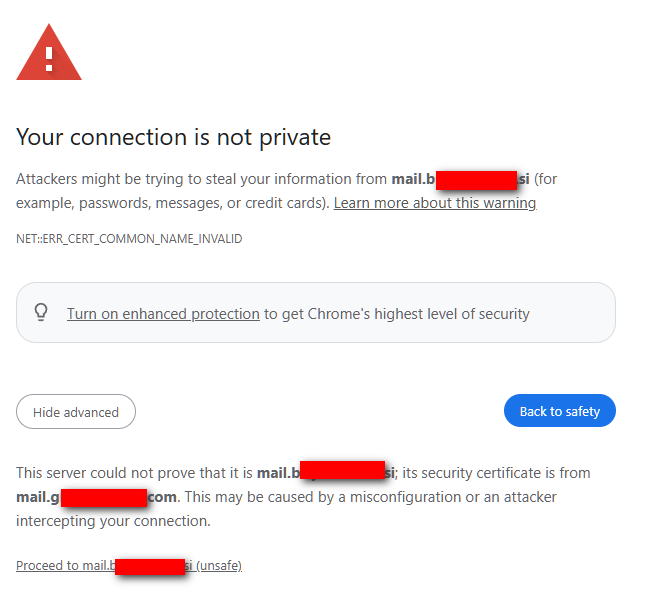The height and width of the screenshot is (610, 658).
Task: Click the bold mail.g certificate domain ending .com
Action: pos(96,497)
